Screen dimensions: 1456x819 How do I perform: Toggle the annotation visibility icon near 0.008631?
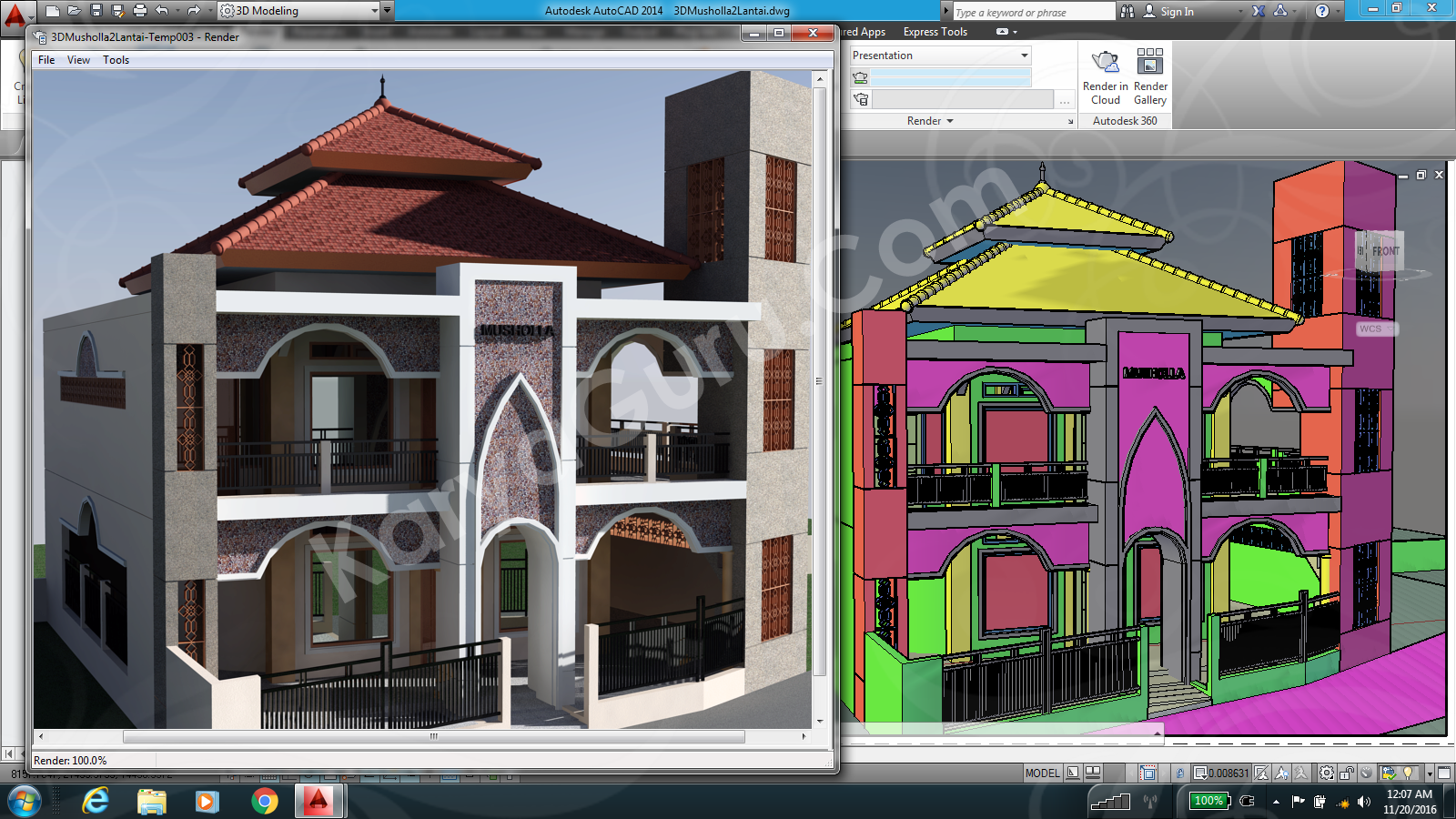click(x=1260, y=773)
